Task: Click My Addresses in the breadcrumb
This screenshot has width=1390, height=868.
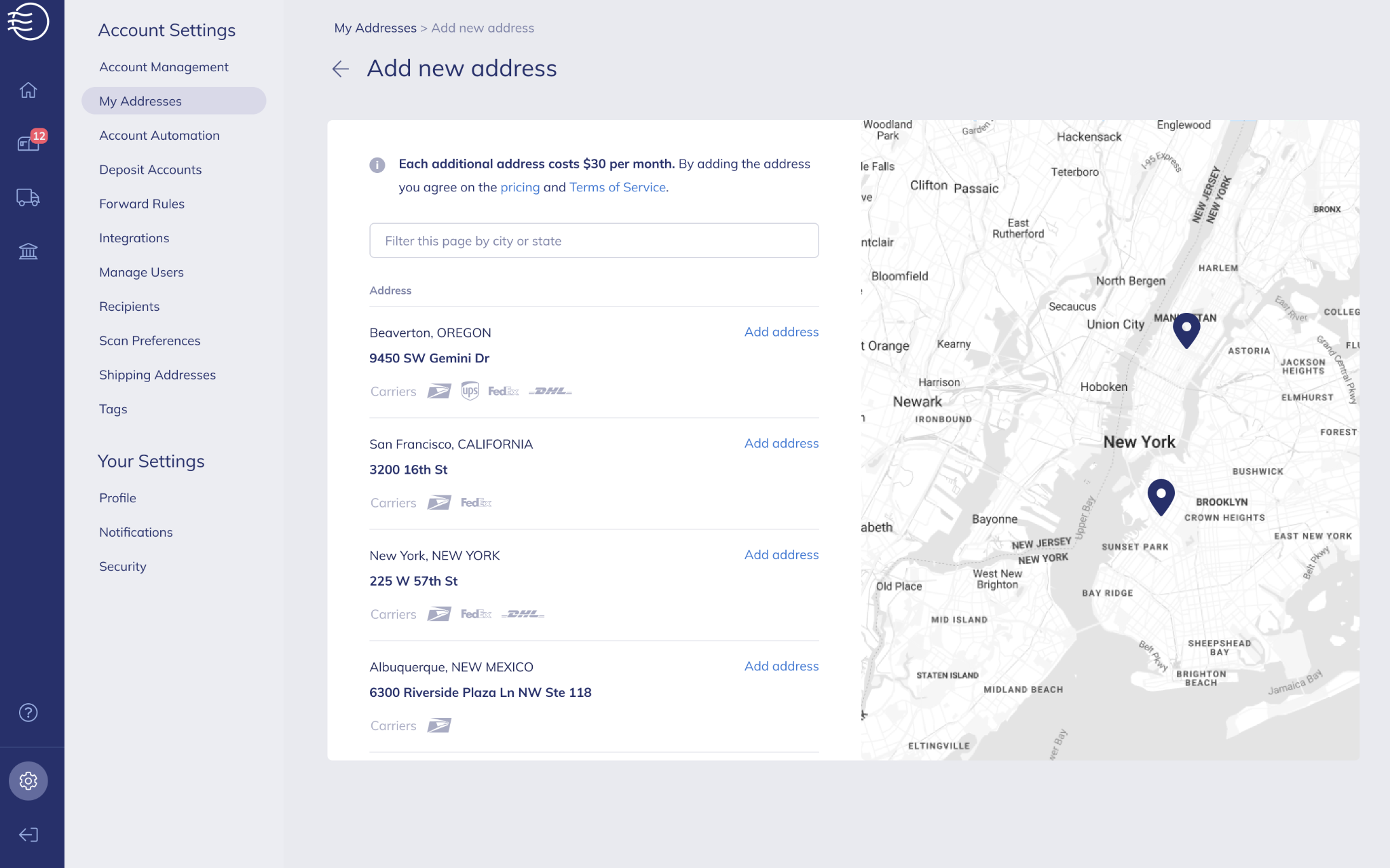Action: tap(375, 27)
